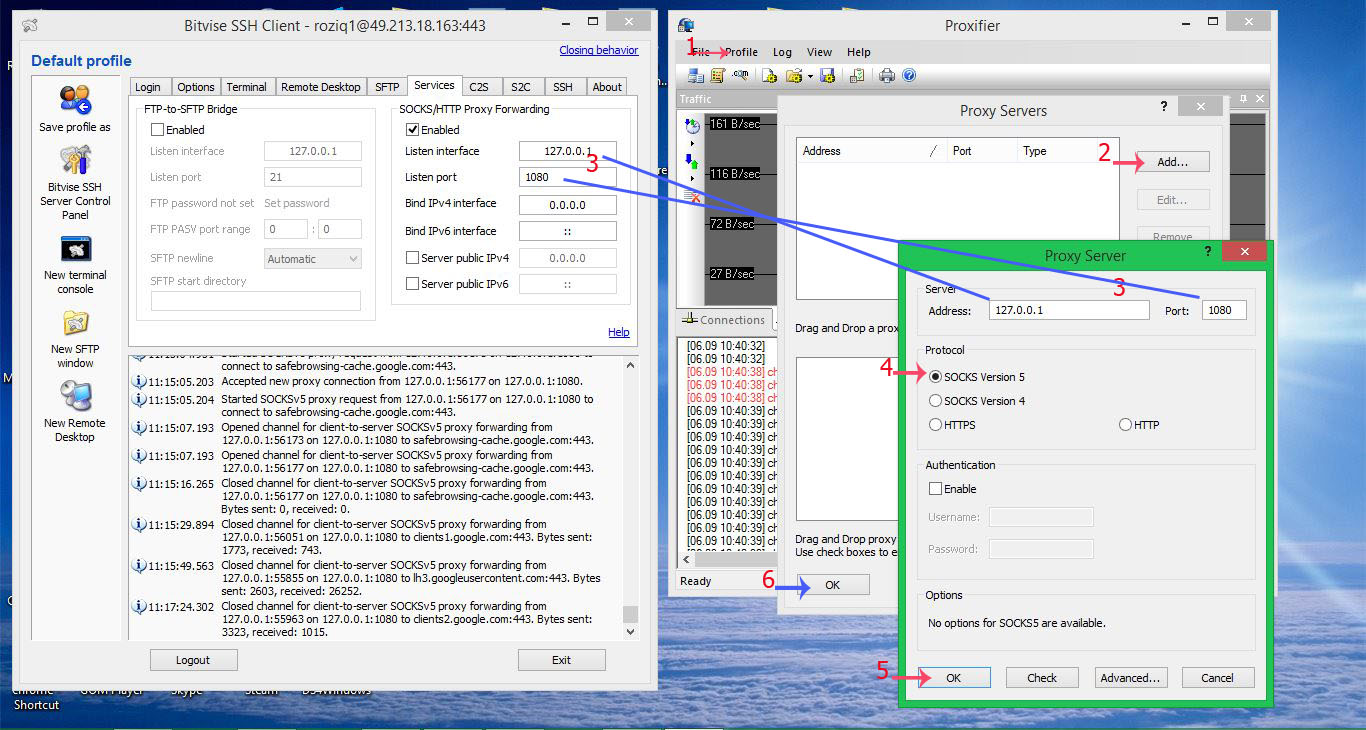Open the Options tab in Bitvise
The image size is (1366, 730).
coord(196,87)
